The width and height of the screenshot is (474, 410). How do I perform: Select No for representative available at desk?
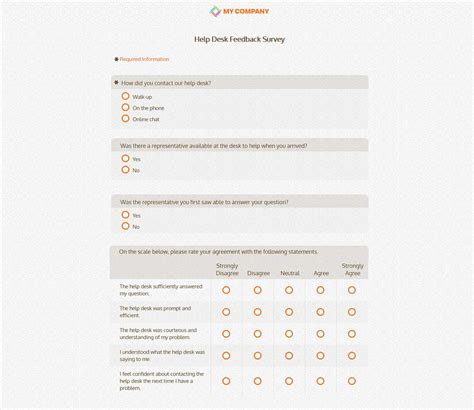pyautogui.click(x=125, y=170)
